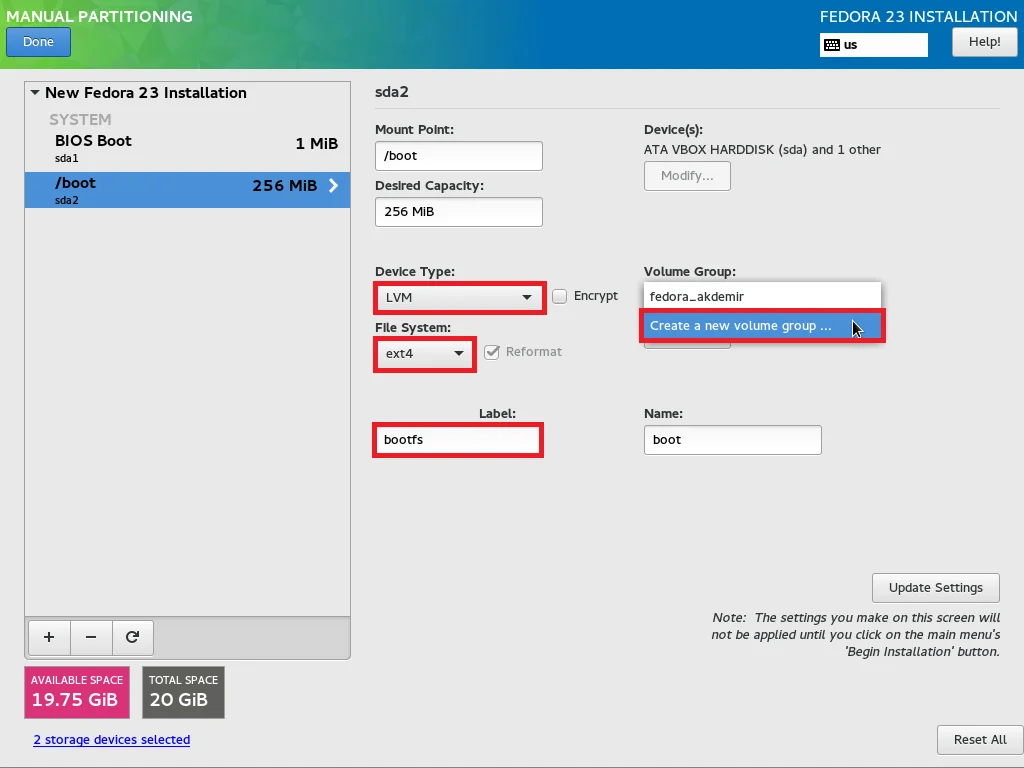Click the Name field containing boot
1024x768 pixels.
click(732, 440)
